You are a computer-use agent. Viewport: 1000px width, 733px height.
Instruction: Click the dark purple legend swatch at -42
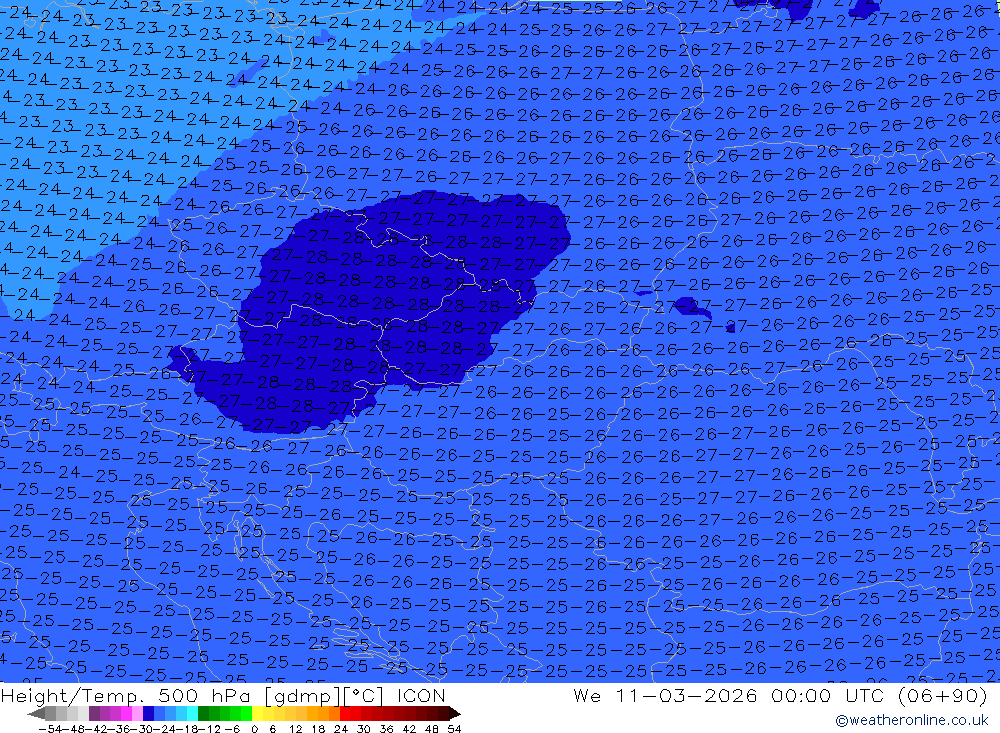94,713
